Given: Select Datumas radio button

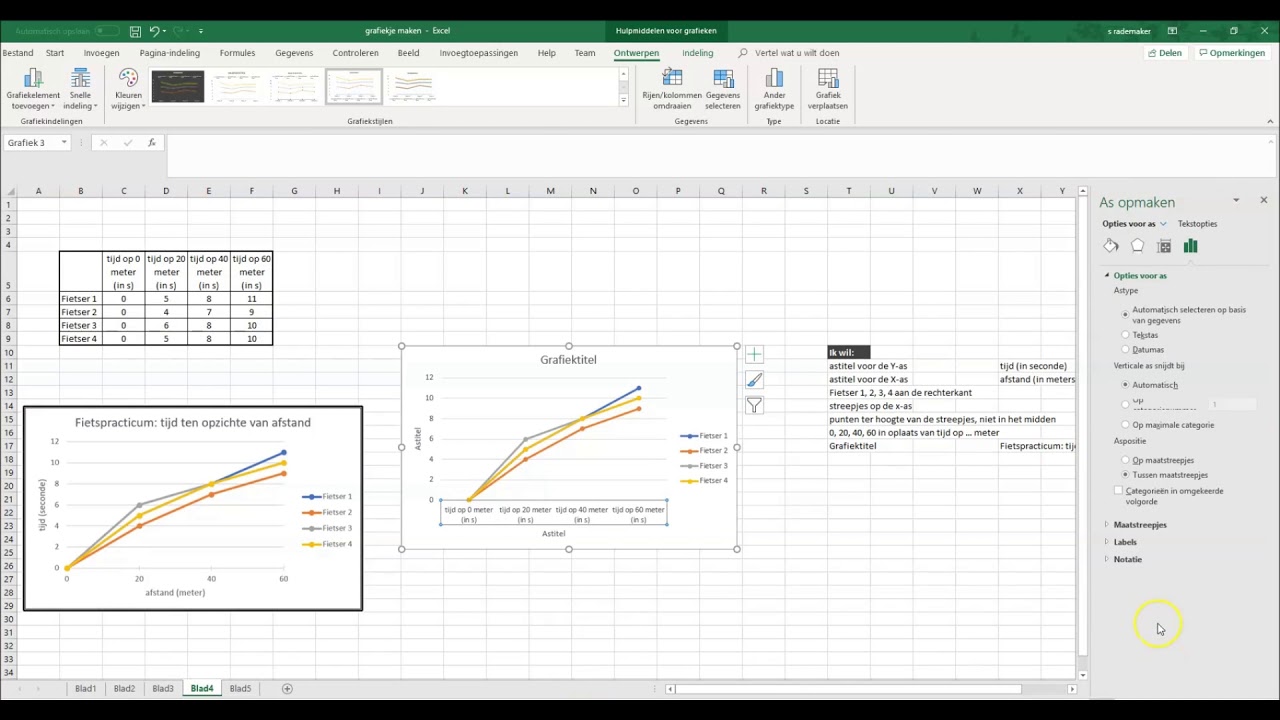Looking at the screenshot, I should pos(1126,349).
